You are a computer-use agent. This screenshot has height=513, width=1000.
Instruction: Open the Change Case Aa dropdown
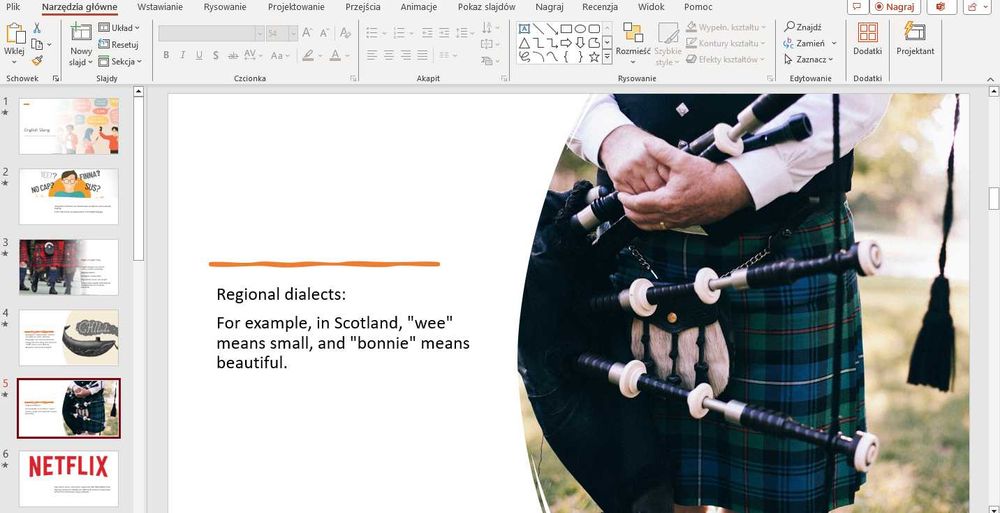coord(279,56)
